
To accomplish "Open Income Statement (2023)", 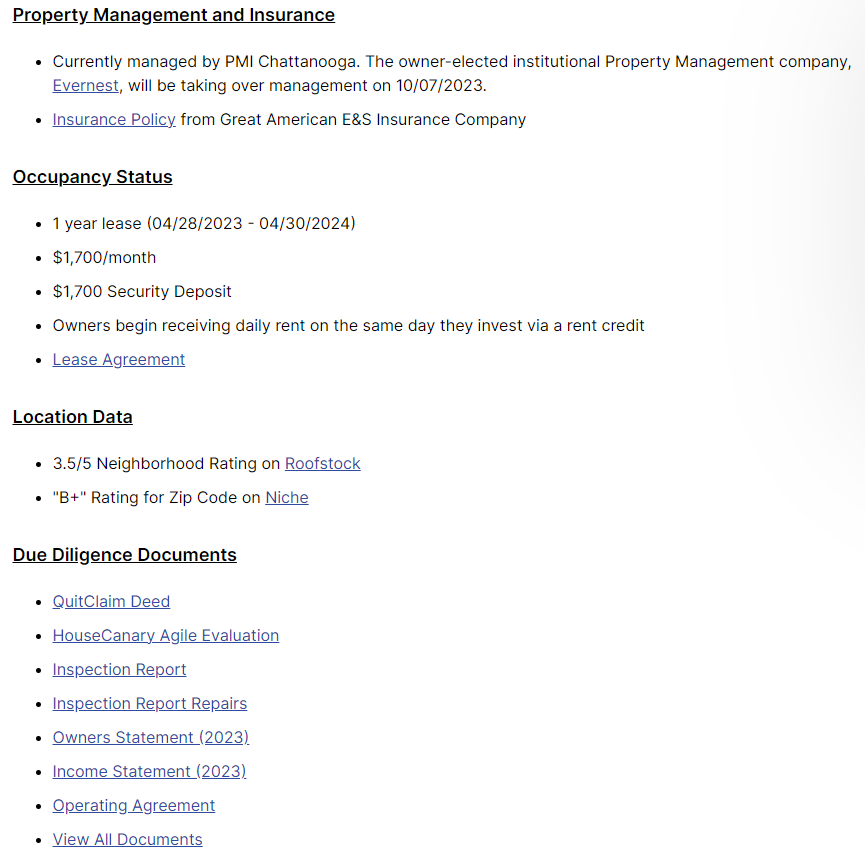I will coord(149,772).
